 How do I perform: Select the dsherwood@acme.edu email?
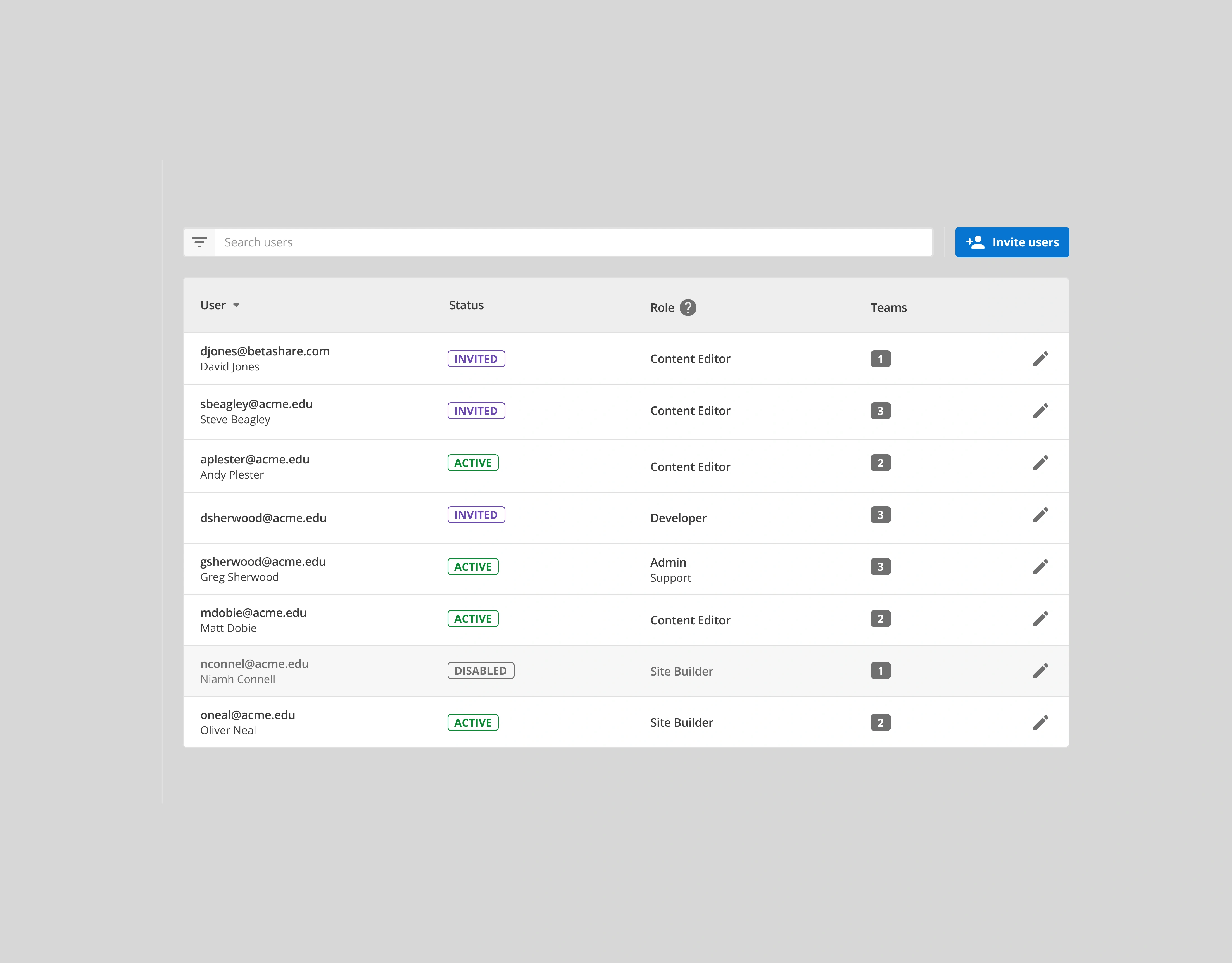click(263, 519)
